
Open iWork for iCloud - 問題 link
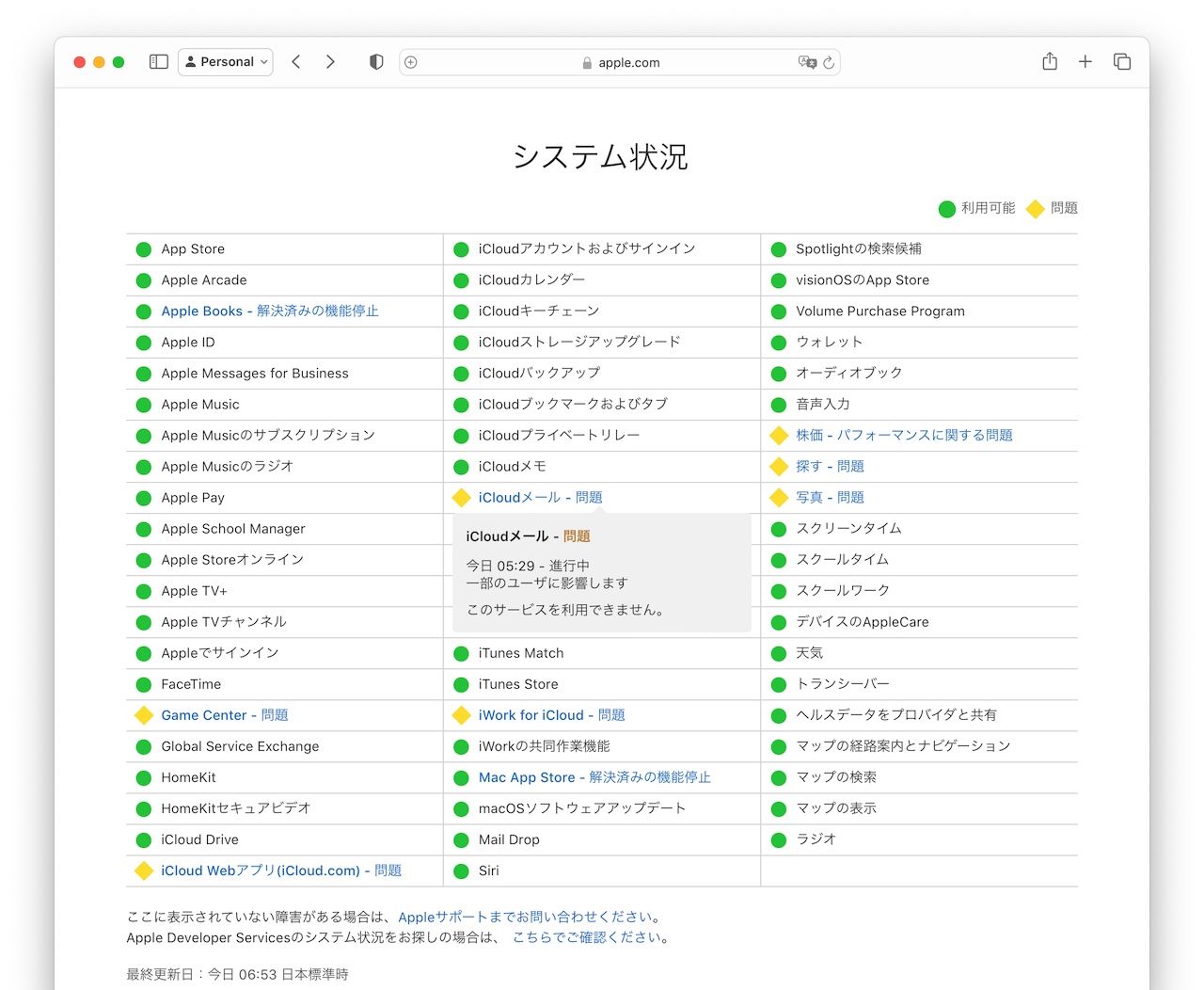click(552, 715)
